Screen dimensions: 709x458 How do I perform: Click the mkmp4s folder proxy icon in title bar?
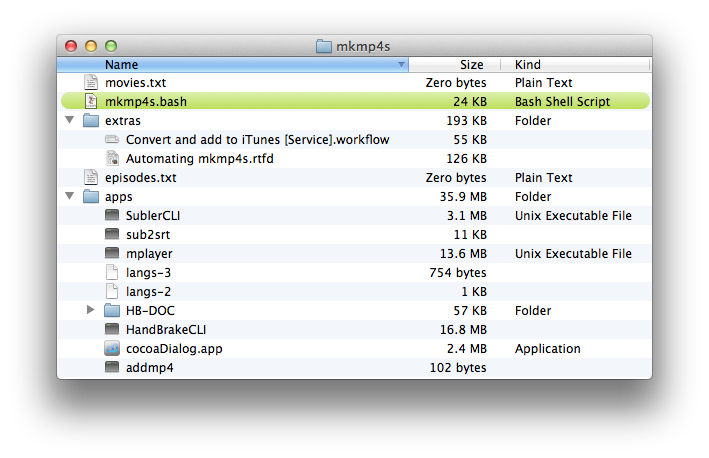[x=323, y=46]
